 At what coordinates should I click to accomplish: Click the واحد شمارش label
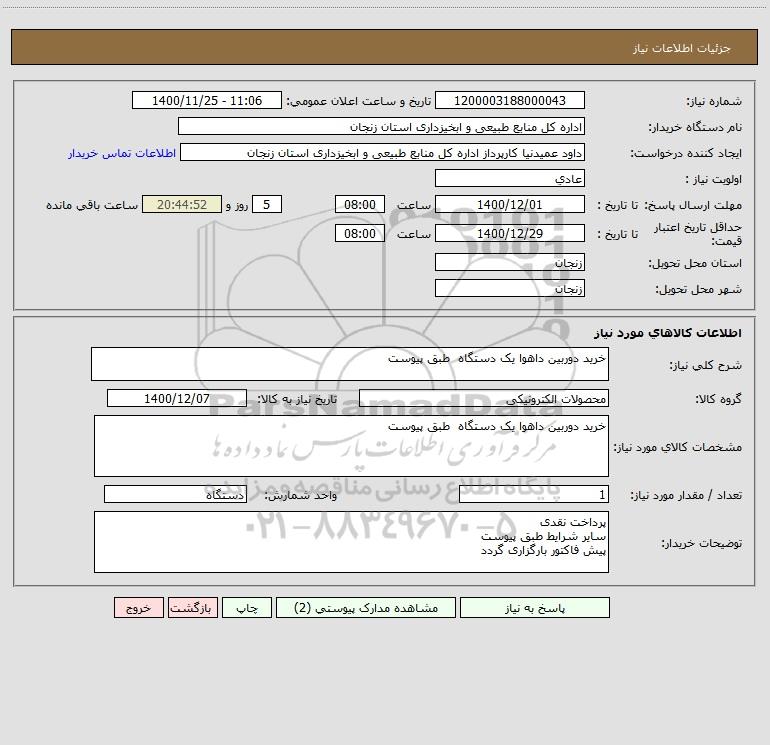click(x=301, y=495)
